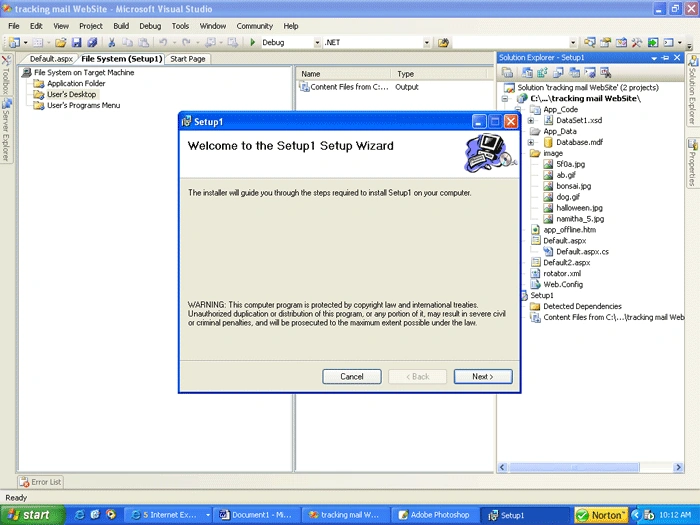Screen dimensions: 700x525
Task: Select Detected Dependencies folder
Action: [x=582, y=306]
